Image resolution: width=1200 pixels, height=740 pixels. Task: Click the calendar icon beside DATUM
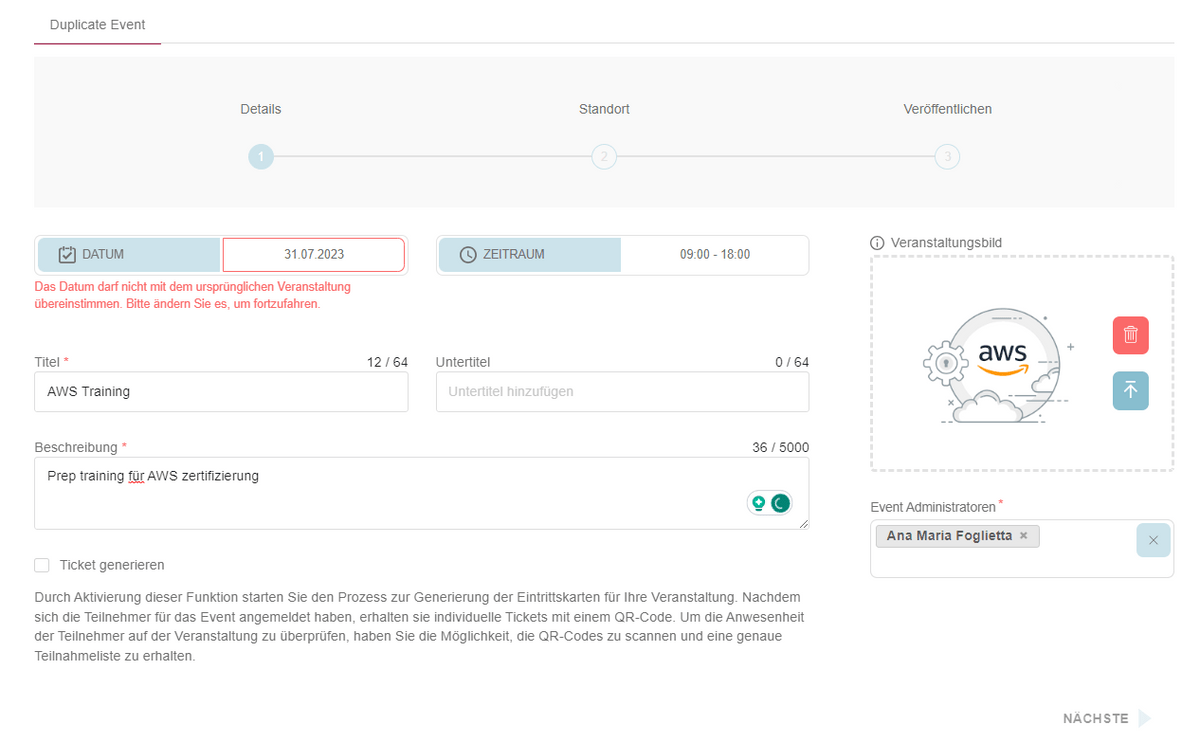click(x=67, y=255)
